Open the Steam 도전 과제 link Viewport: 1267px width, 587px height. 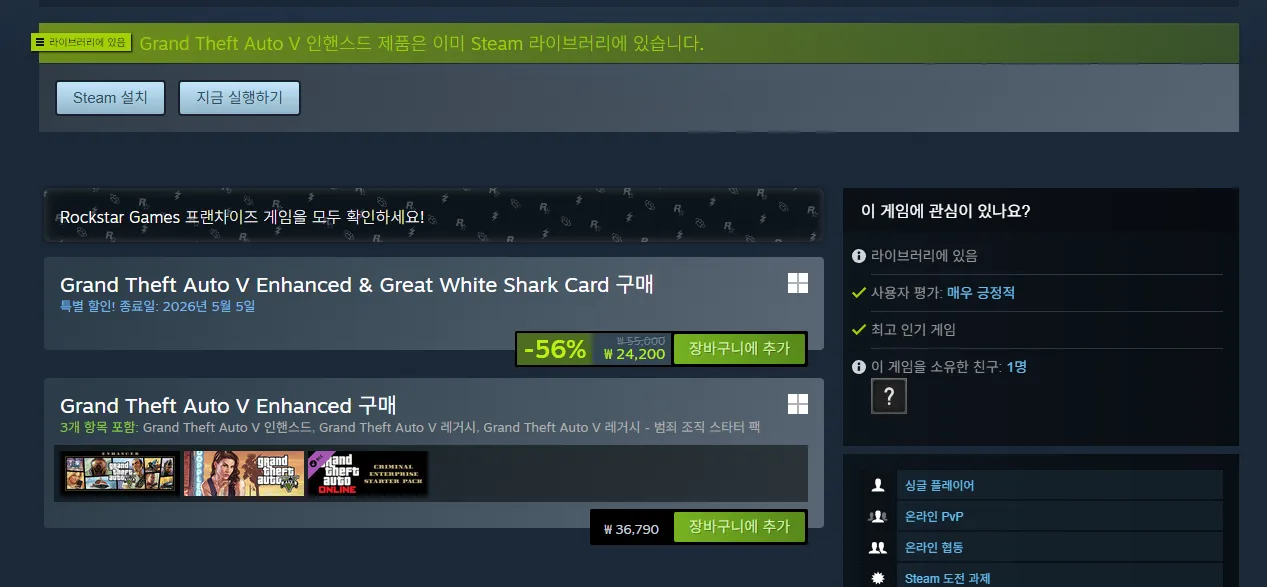pyautogui.click(x=947, y=578)
